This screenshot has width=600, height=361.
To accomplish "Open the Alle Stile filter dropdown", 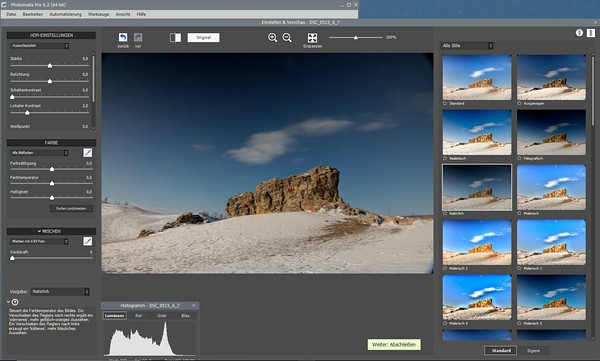I will pos(466,46).
